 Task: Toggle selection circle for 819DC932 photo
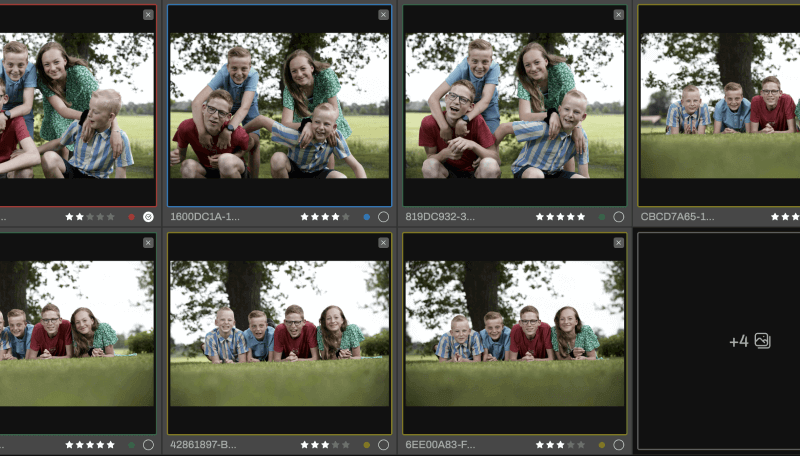point(618,216)
